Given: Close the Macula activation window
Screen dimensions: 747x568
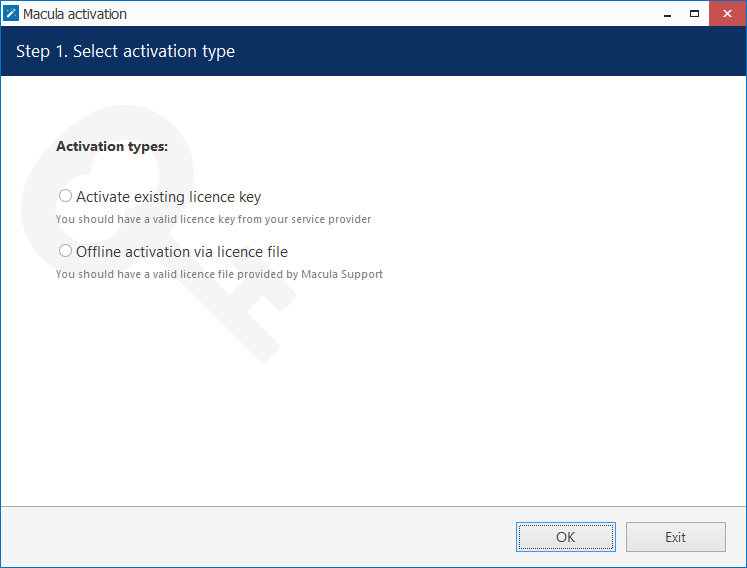Looking at the screenshot, I should tap(727, 14).
